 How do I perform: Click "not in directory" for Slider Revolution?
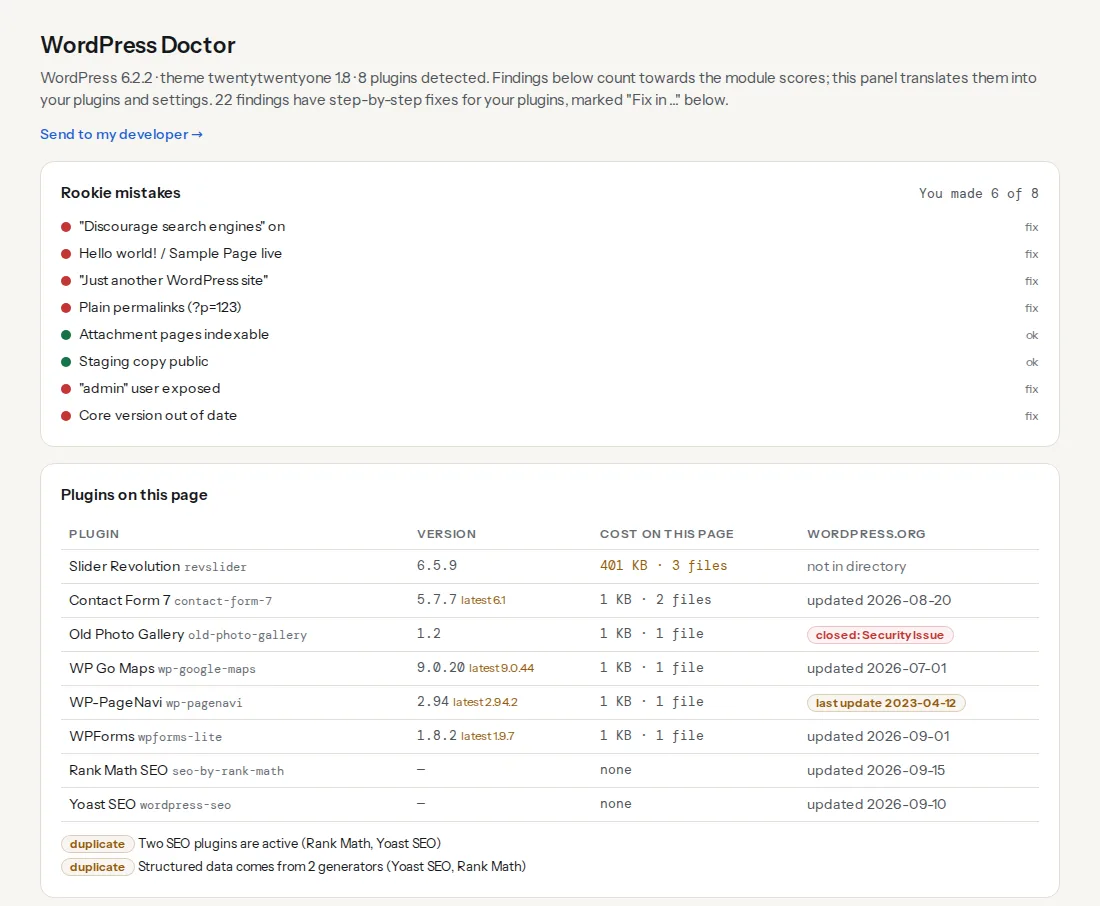[x=856, y=566]
